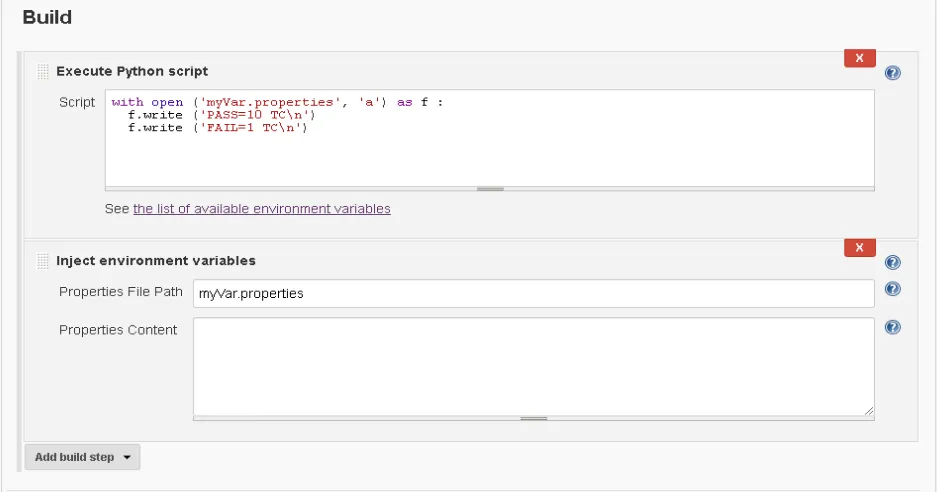
Task: Show help for Inject environment variables
Action: 893,263
